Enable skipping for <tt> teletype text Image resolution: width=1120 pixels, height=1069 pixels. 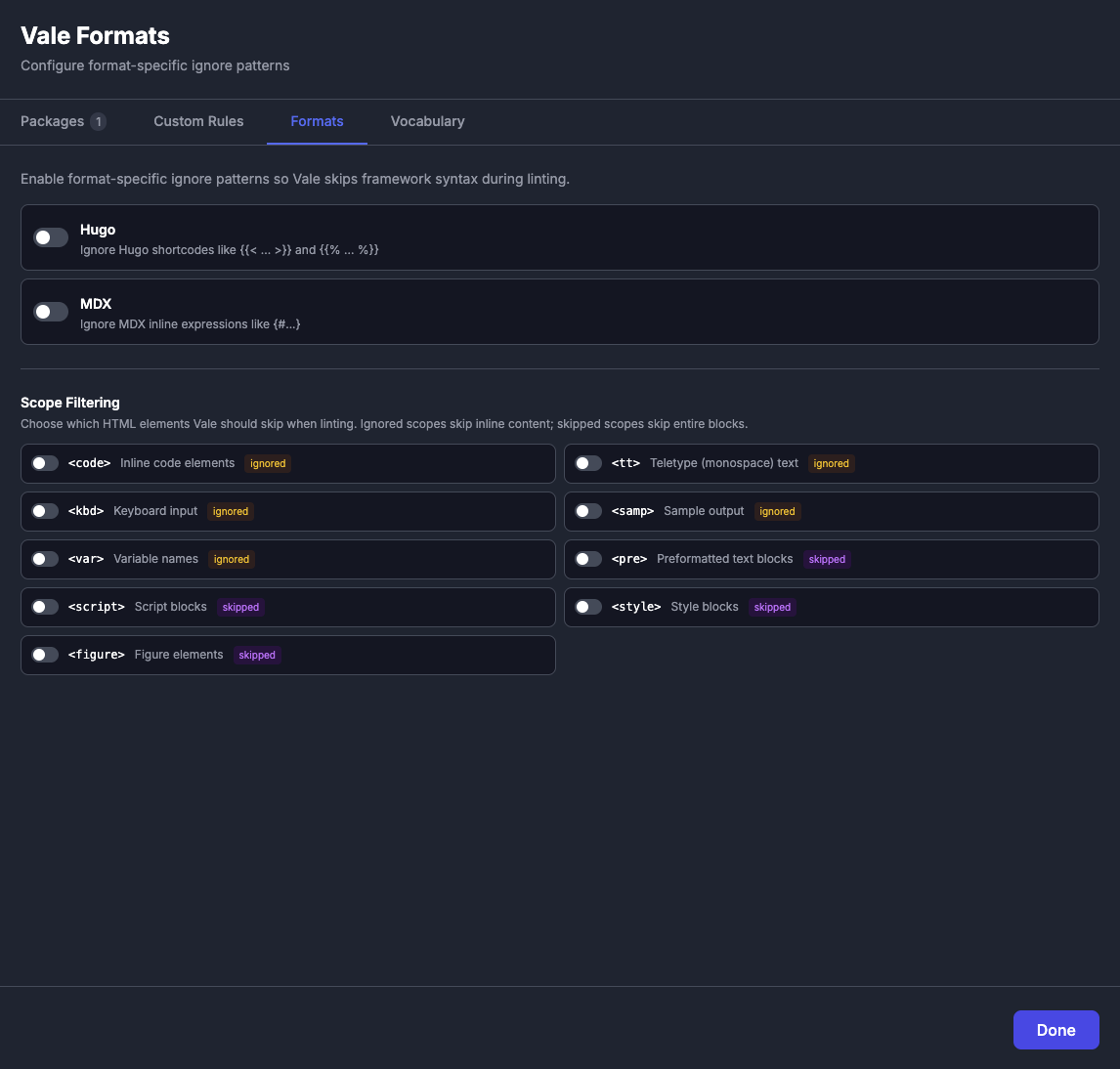pos(588,463)
